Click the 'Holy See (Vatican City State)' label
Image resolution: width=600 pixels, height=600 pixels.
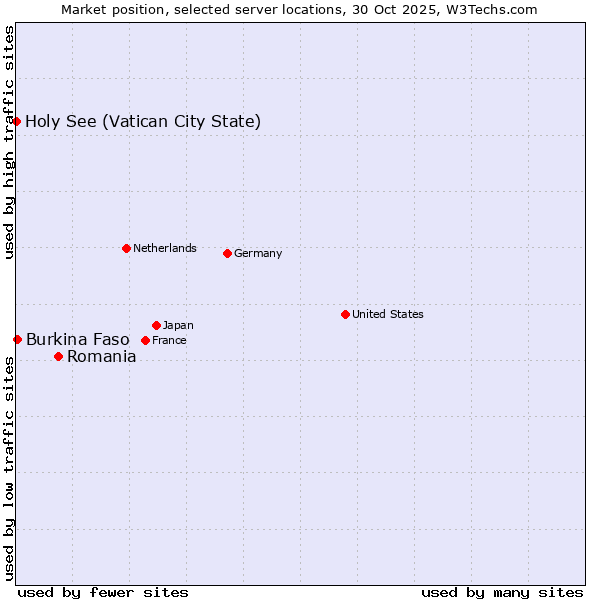[x=143, y=122]
